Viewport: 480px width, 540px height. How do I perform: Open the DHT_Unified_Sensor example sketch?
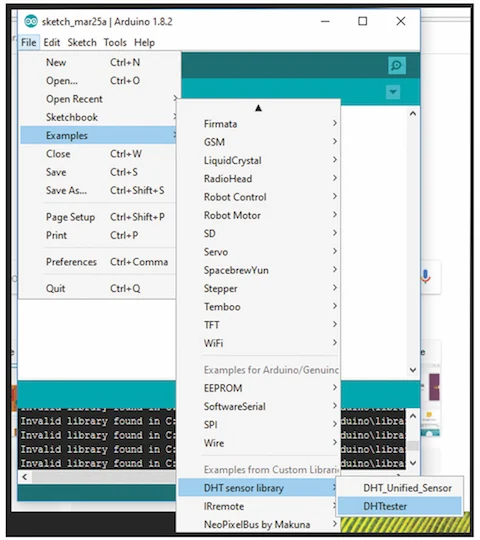click(400, 488)
